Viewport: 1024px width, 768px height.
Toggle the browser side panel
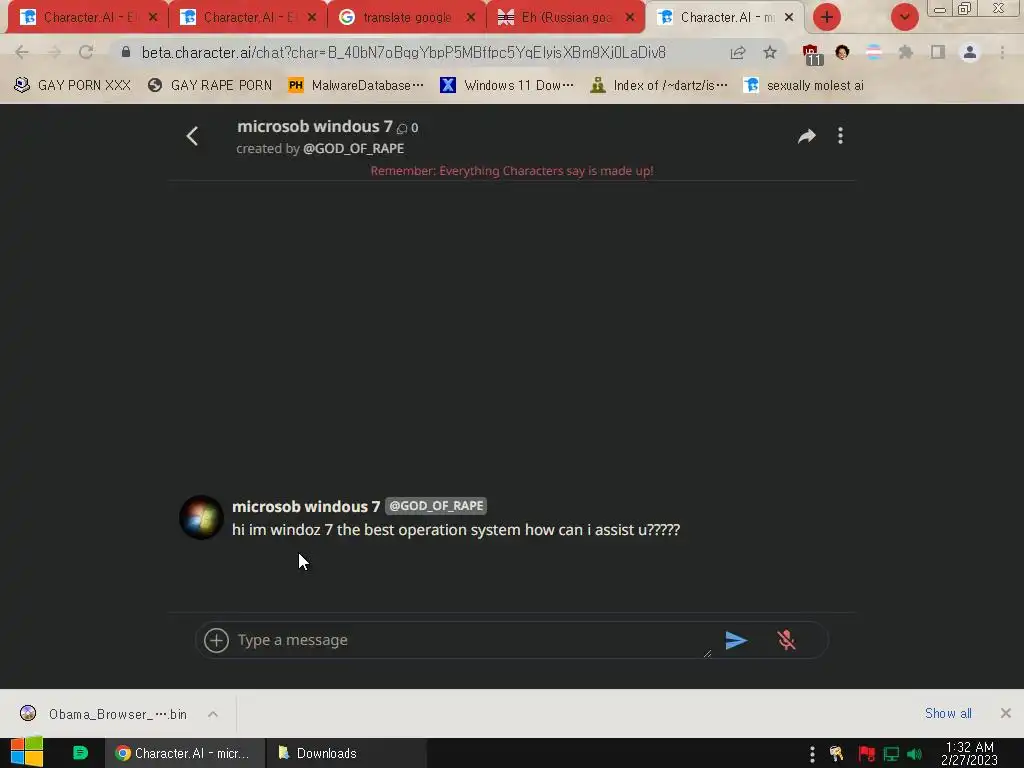point(938,52)
